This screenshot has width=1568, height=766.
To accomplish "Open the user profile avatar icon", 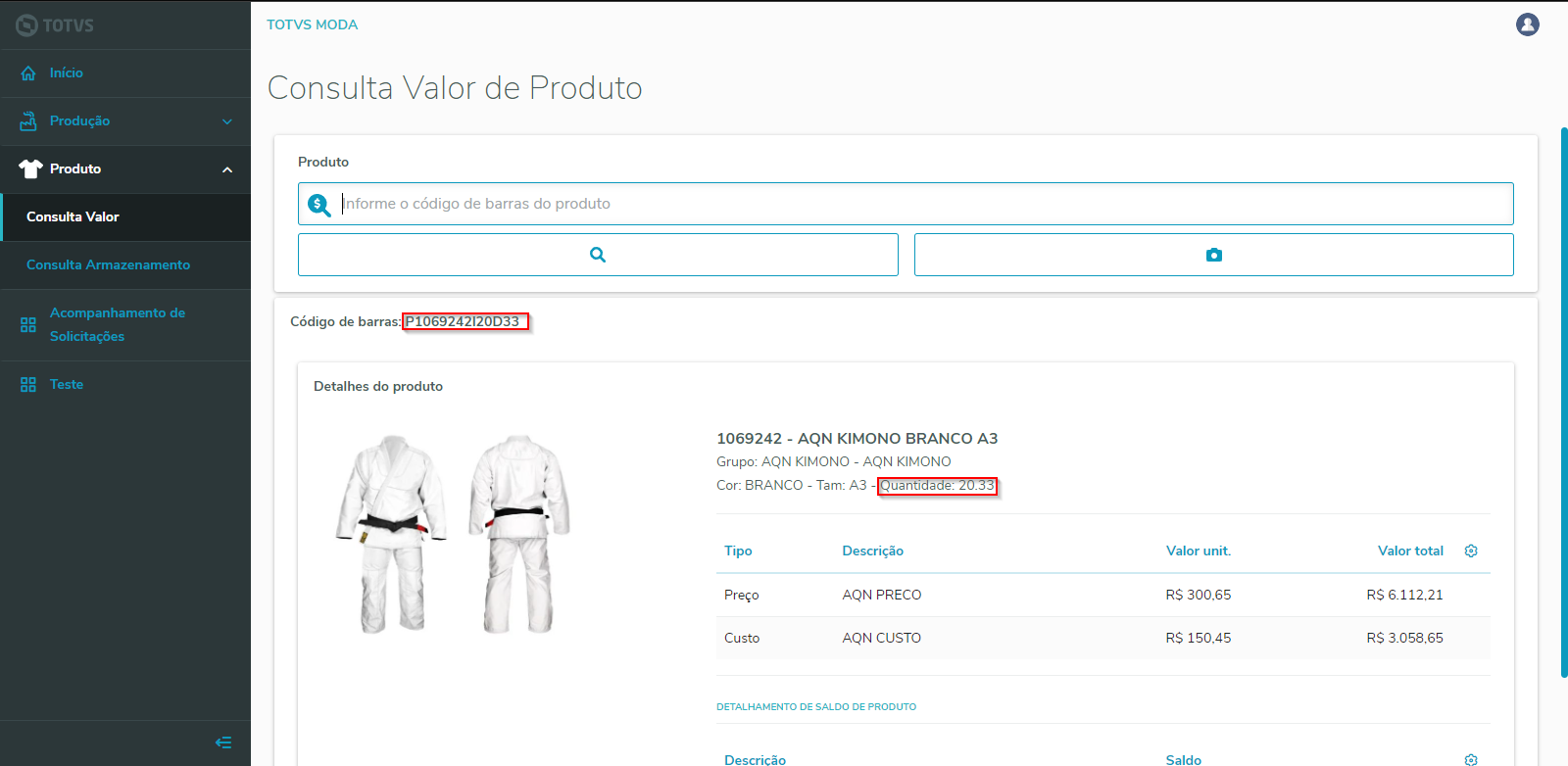I will pos(1527,24).
